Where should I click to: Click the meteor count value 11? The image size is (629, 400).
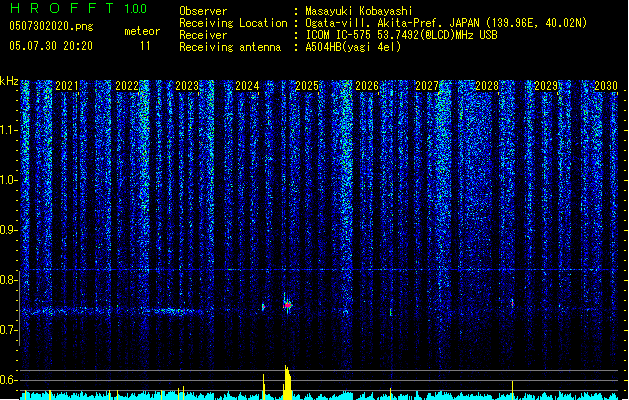145,46
